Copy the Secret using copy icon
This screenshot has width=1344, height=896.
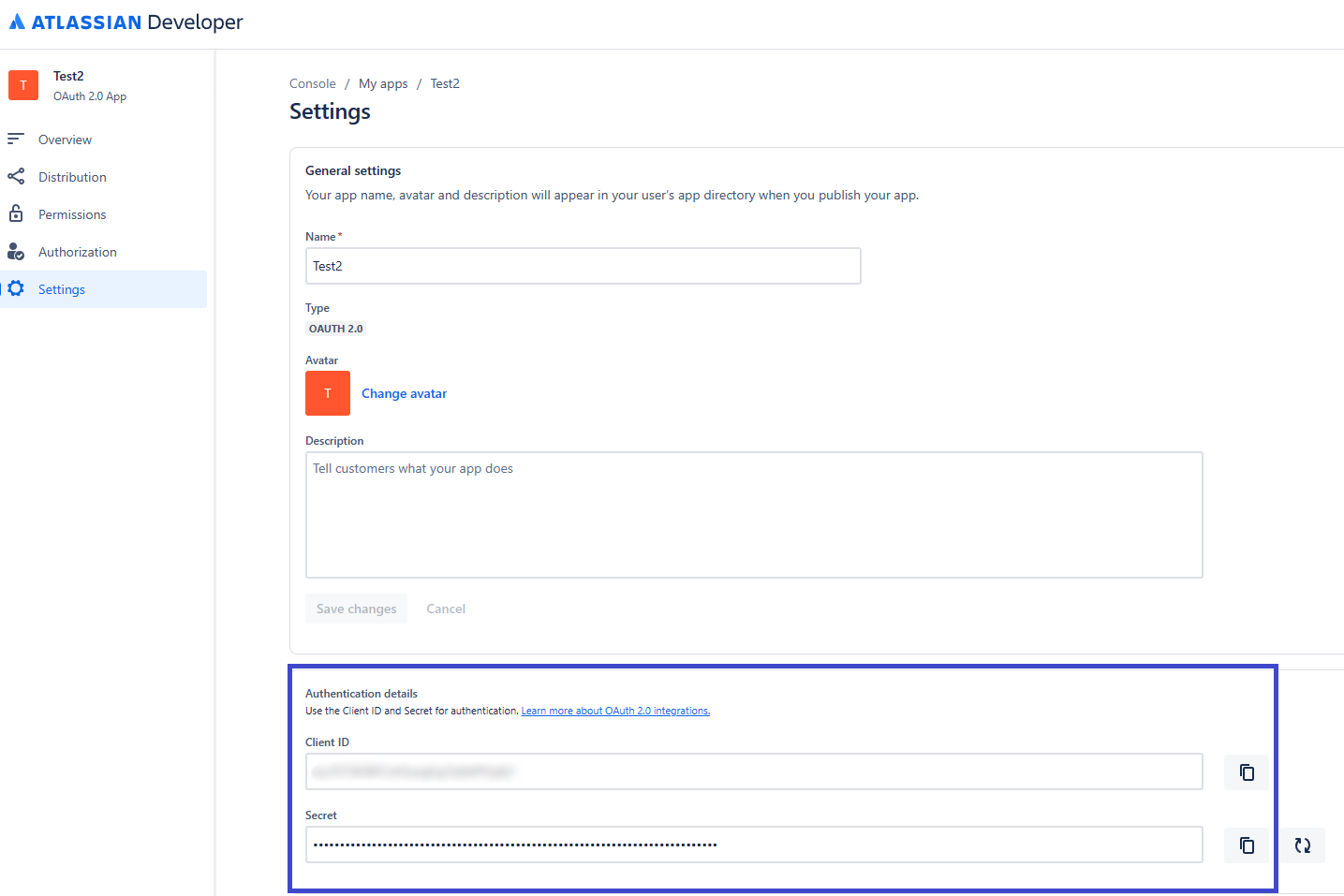pyautogui.click(x=1246, y=845)
